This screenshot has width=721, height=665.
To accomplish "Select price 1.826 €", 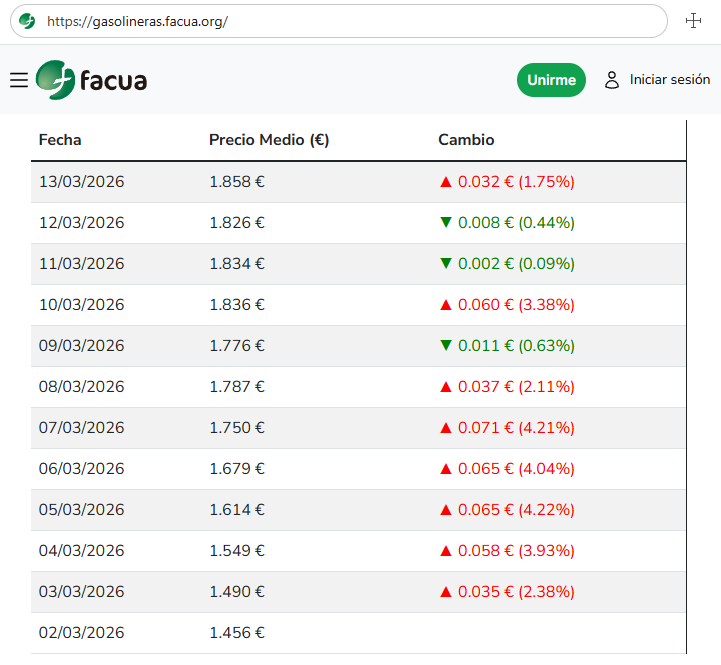I will [x=237, y=223].
